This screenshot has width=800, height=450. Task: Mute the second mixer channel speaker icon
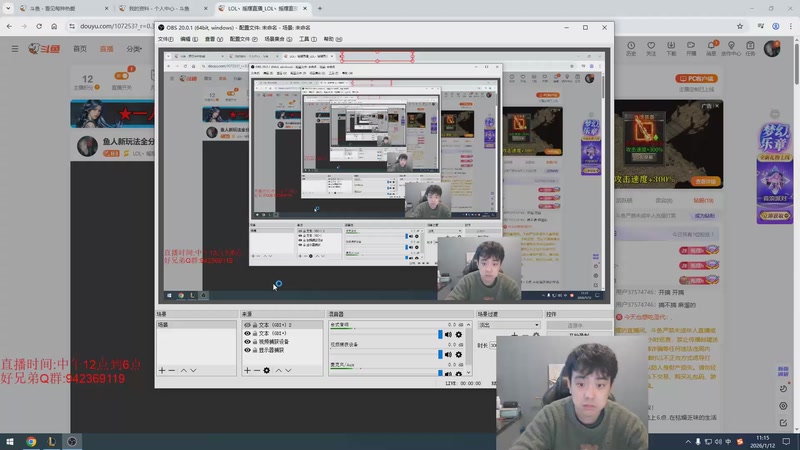[x=448, y=354]
